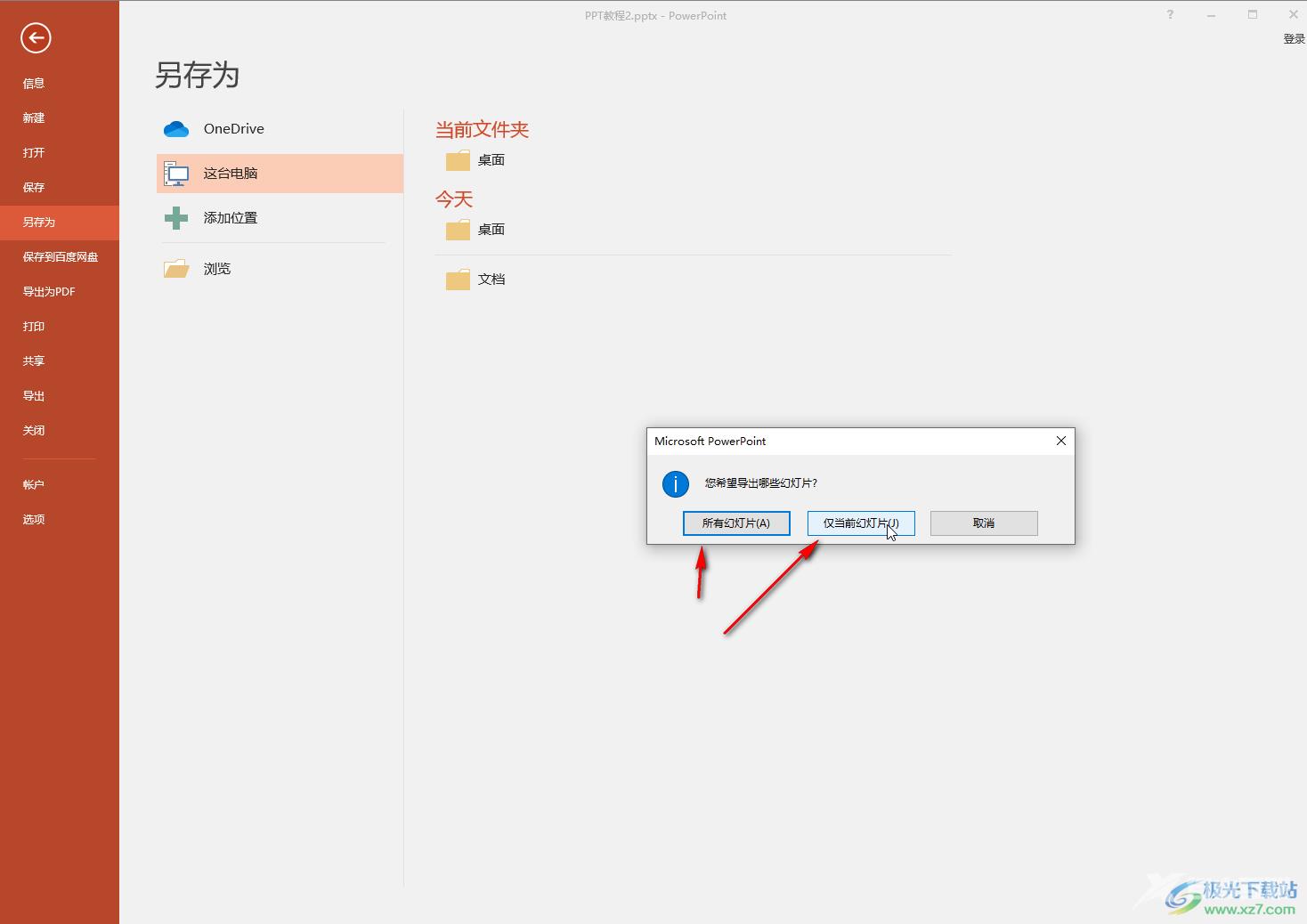Click the 桌面 folder icon under 今天
This screenshot has width=1307, height=924.
[458, 230]
